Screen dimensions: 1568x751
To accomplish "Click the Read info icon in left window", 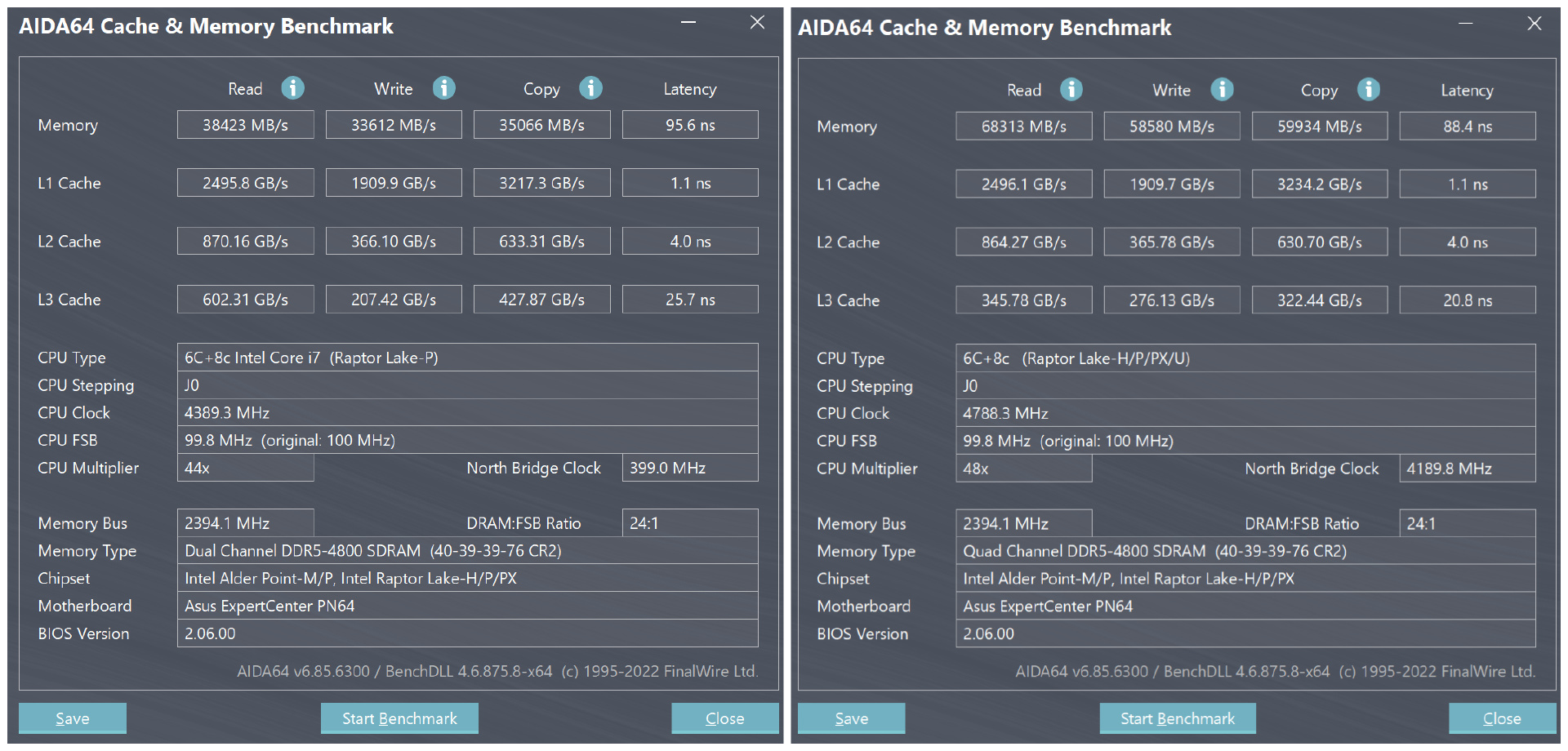I will pyautogui.click(x=292, y=88).
